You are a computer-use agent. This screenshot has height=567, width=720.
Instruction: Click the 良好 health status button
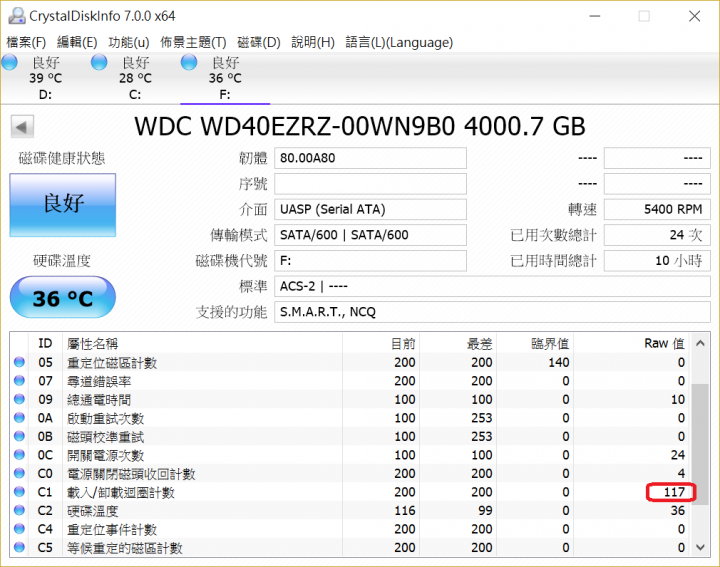(x=63, y=205)
